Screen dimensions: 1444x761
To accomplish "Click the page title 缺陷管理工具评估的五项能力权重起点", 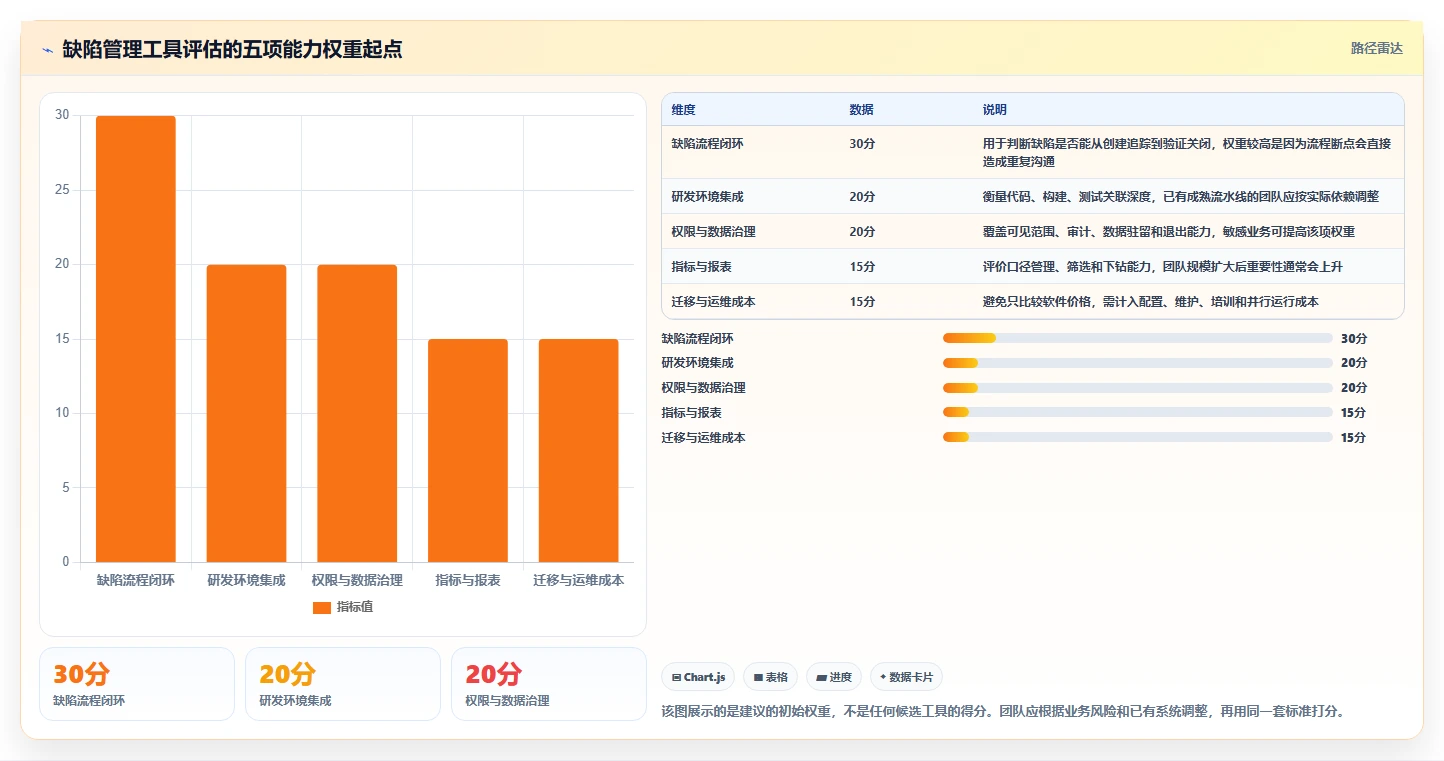I will (x=232, y=49).
